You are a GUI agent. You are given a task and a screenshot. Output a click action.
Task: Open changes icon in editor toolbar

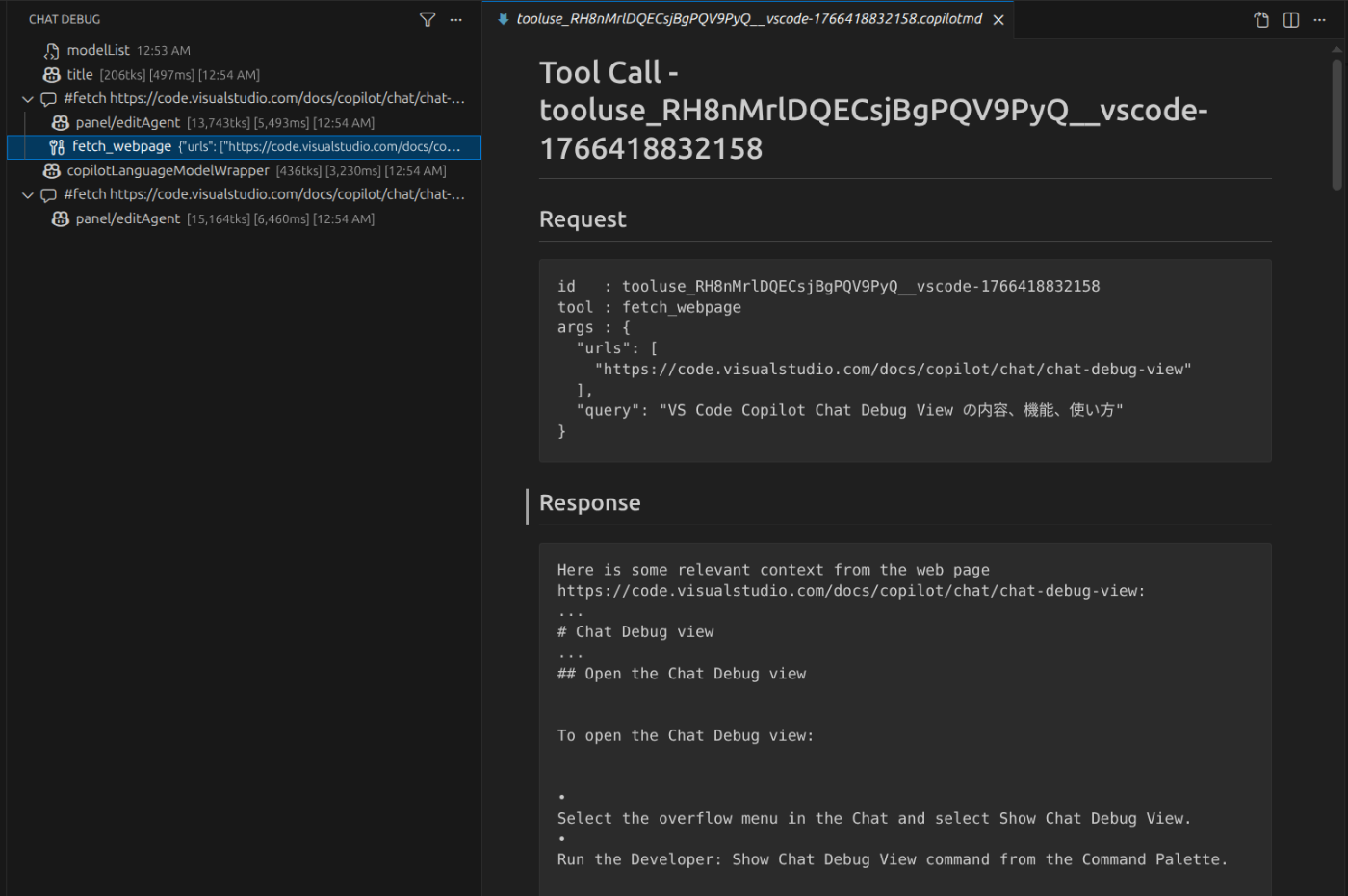[x=1261, y=19]
